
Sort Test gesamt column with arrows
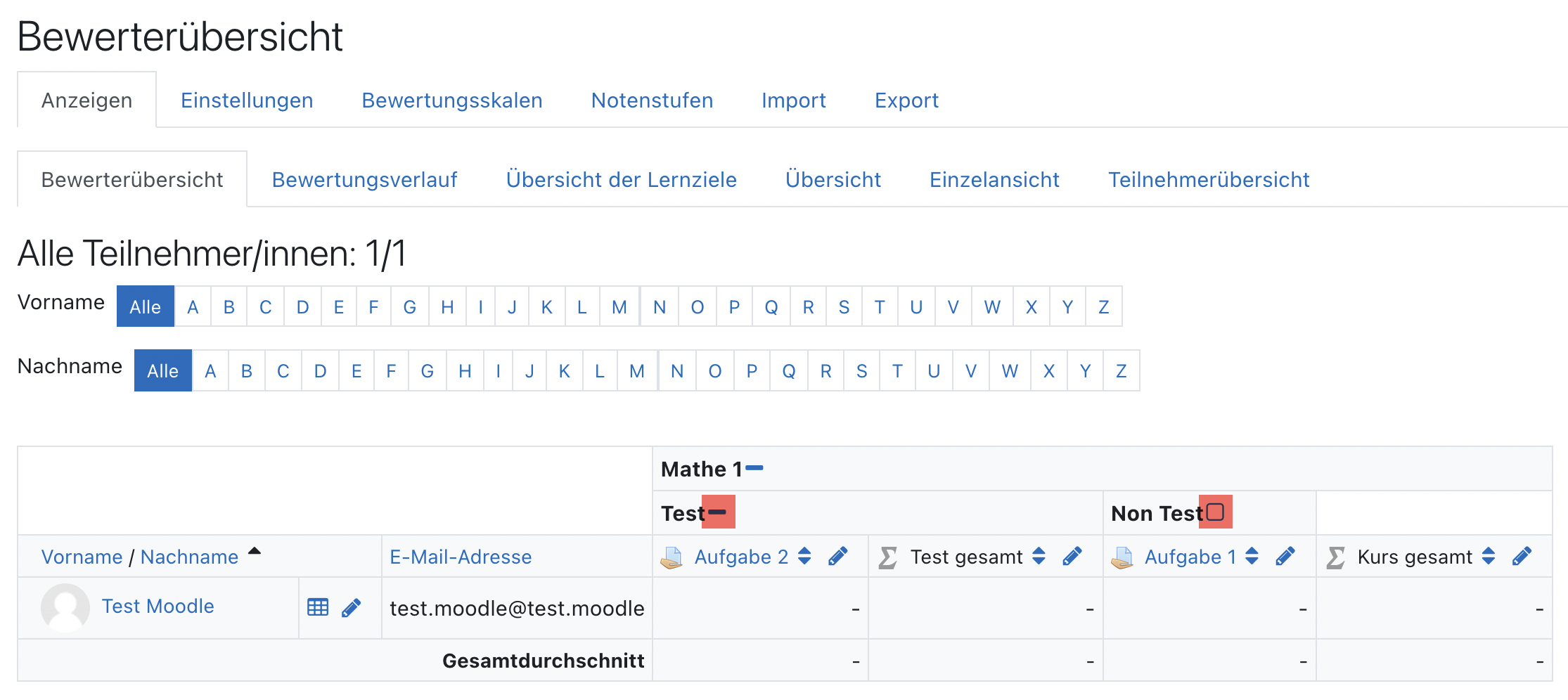click(x=1039, y=557)
